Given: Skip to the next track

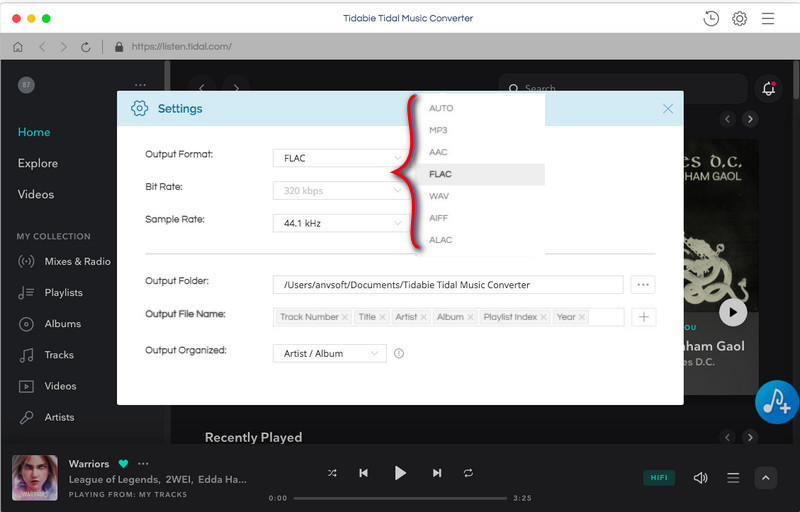Looking at the screenshot, I should tap(437, 473).
